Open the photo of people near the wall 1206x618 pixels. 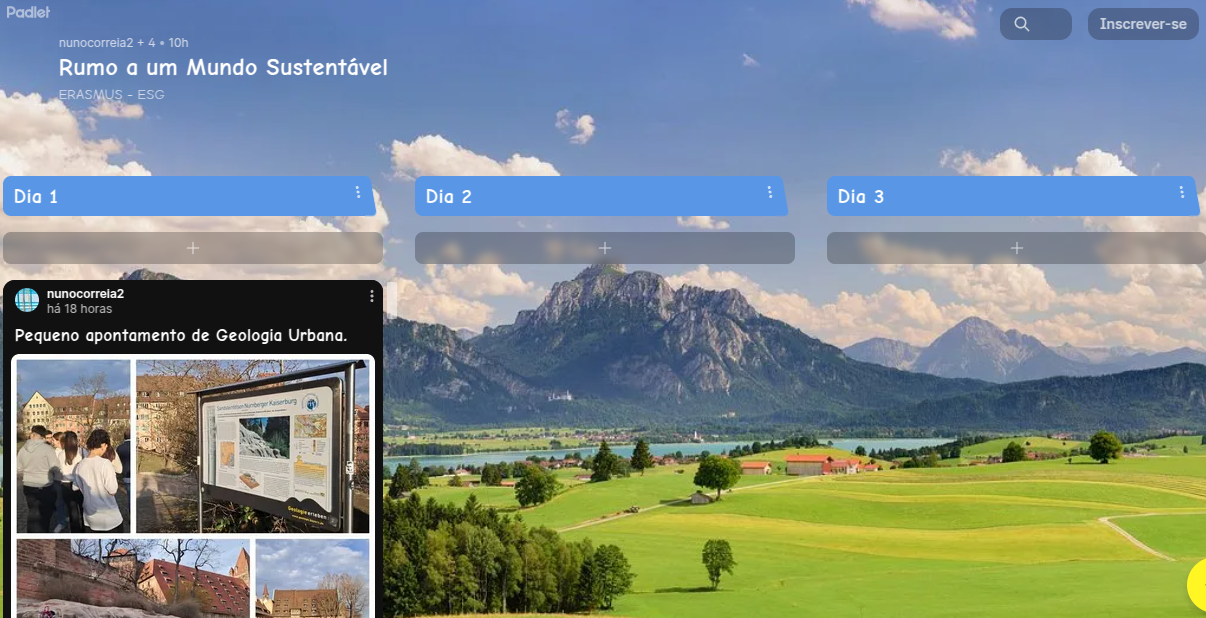click(x=74, y=446)
